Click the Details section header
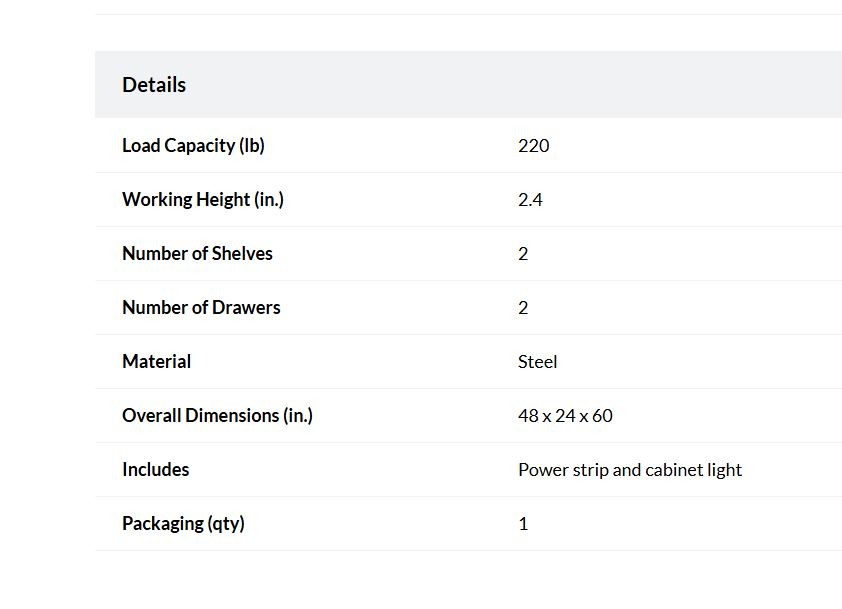 click(x=468, y=84)
